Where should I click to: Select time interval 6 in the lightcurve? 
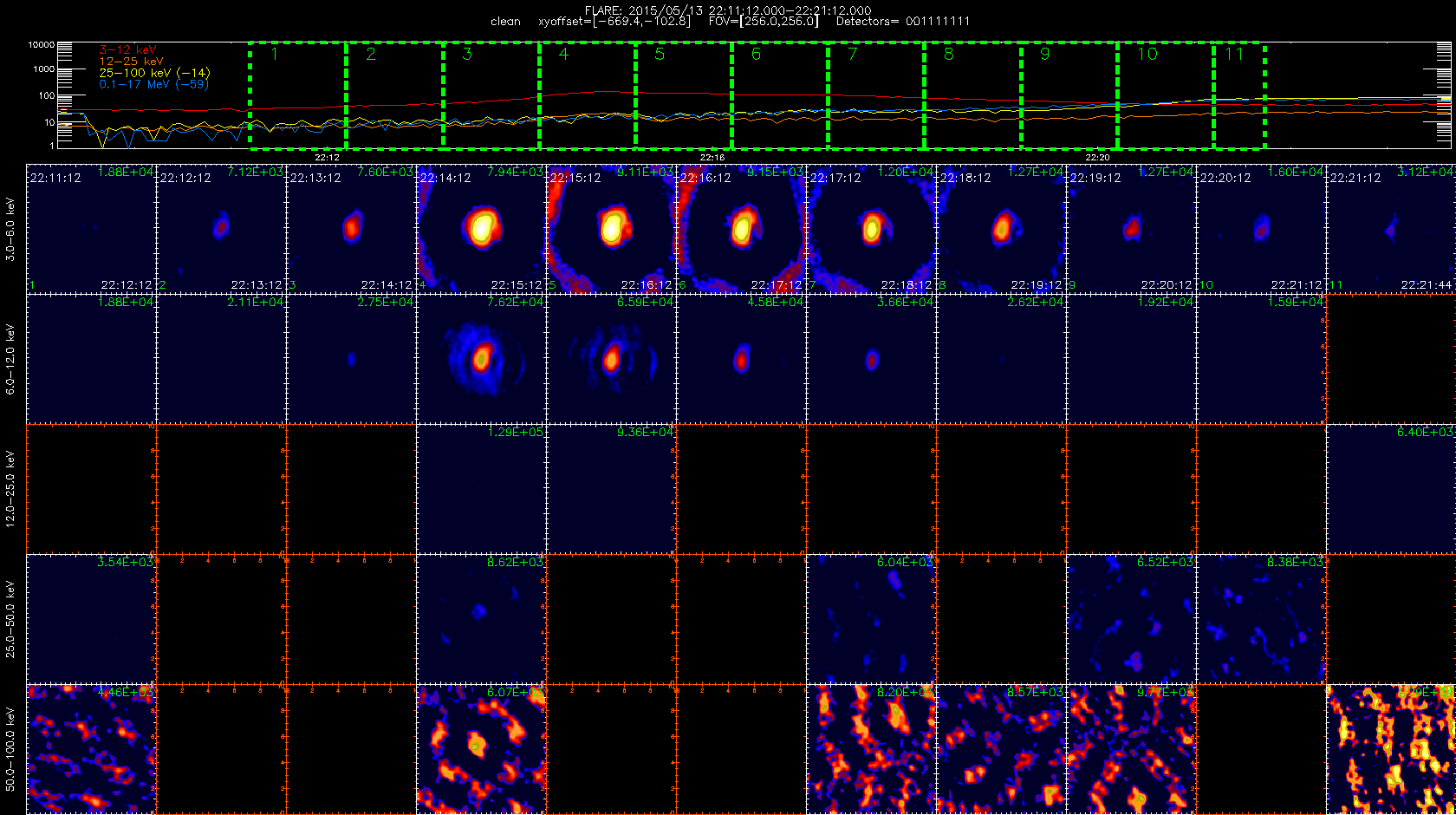pos(780,95)
